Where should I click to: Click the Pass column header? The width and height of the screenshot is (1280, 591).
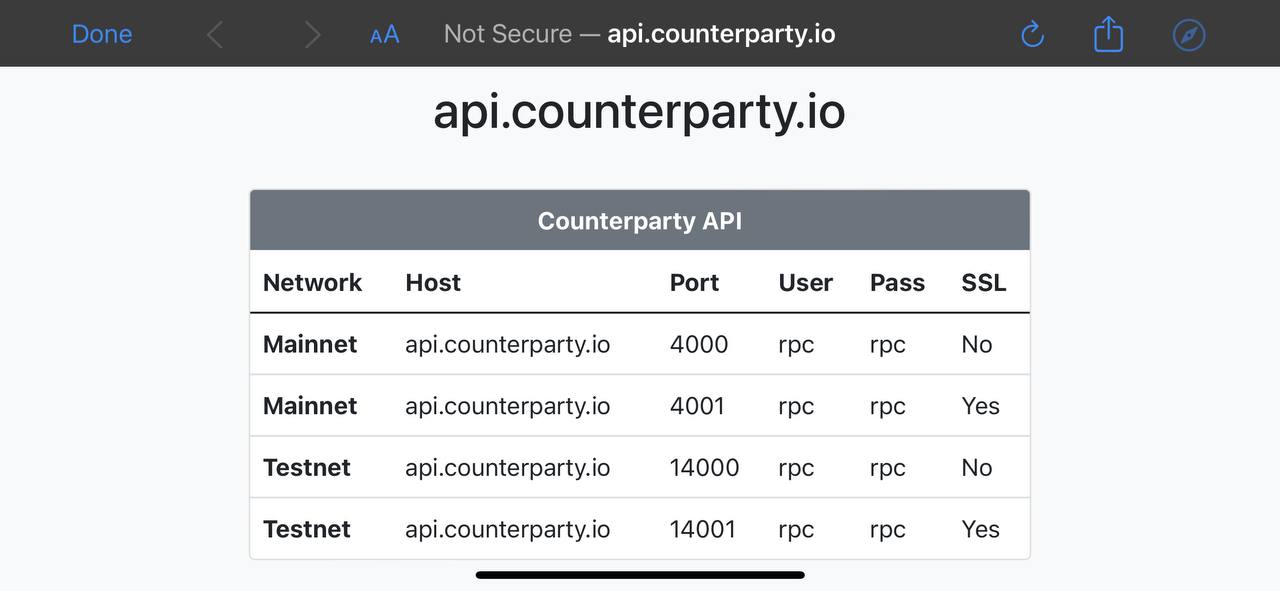[x=897, y=282]
